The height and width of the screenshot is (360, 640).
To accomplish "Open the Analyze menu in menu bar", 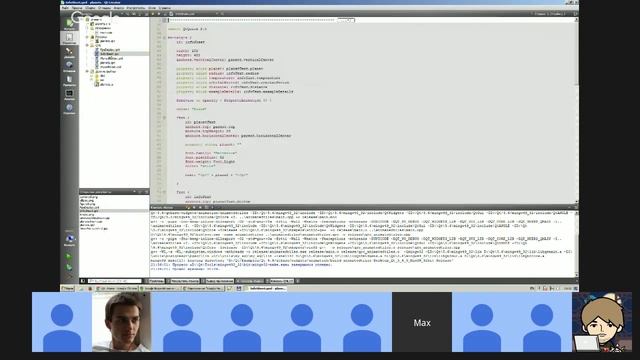I will [119, 8].
